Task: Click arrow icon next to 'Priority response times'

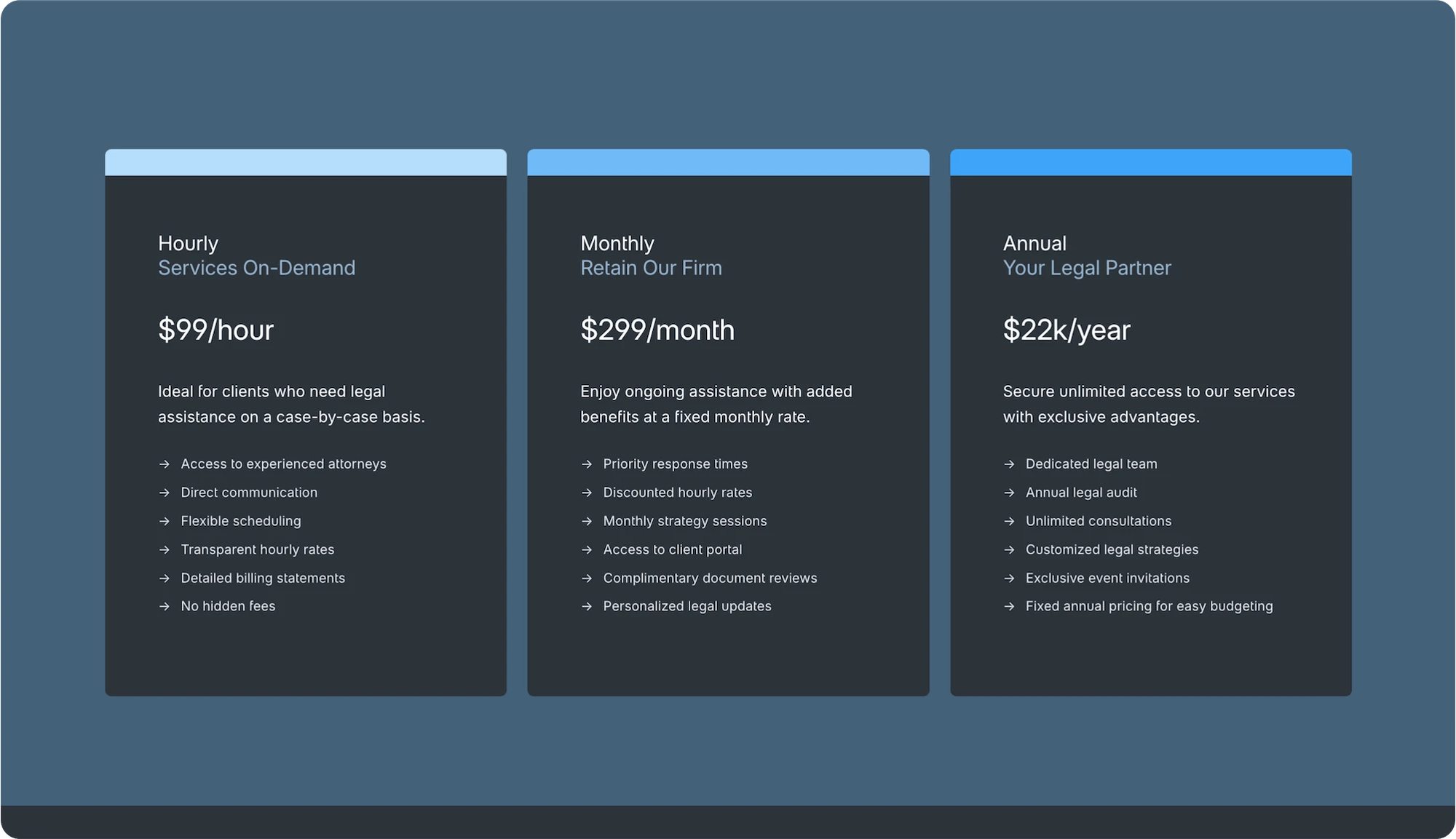Action: (x=587, y=464)
